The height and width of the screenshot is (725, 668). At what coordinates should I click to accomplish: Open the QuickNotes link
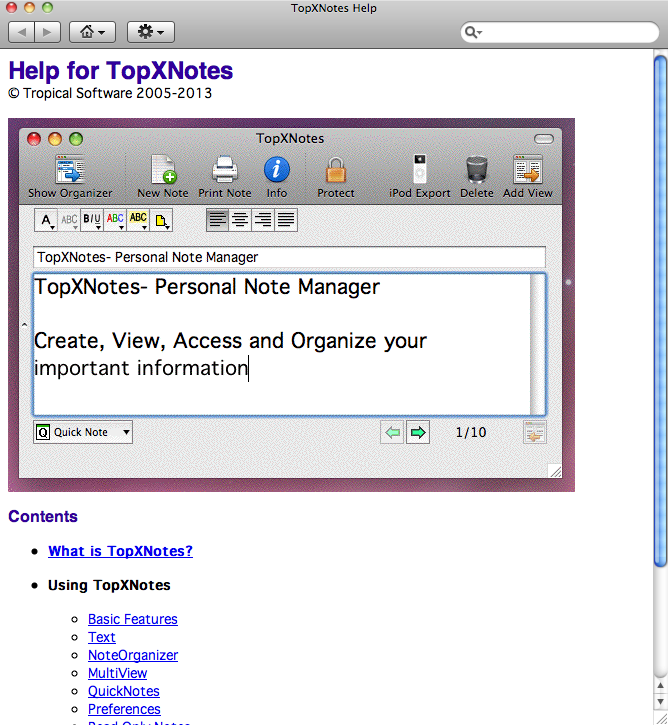[x=124, y=691]
